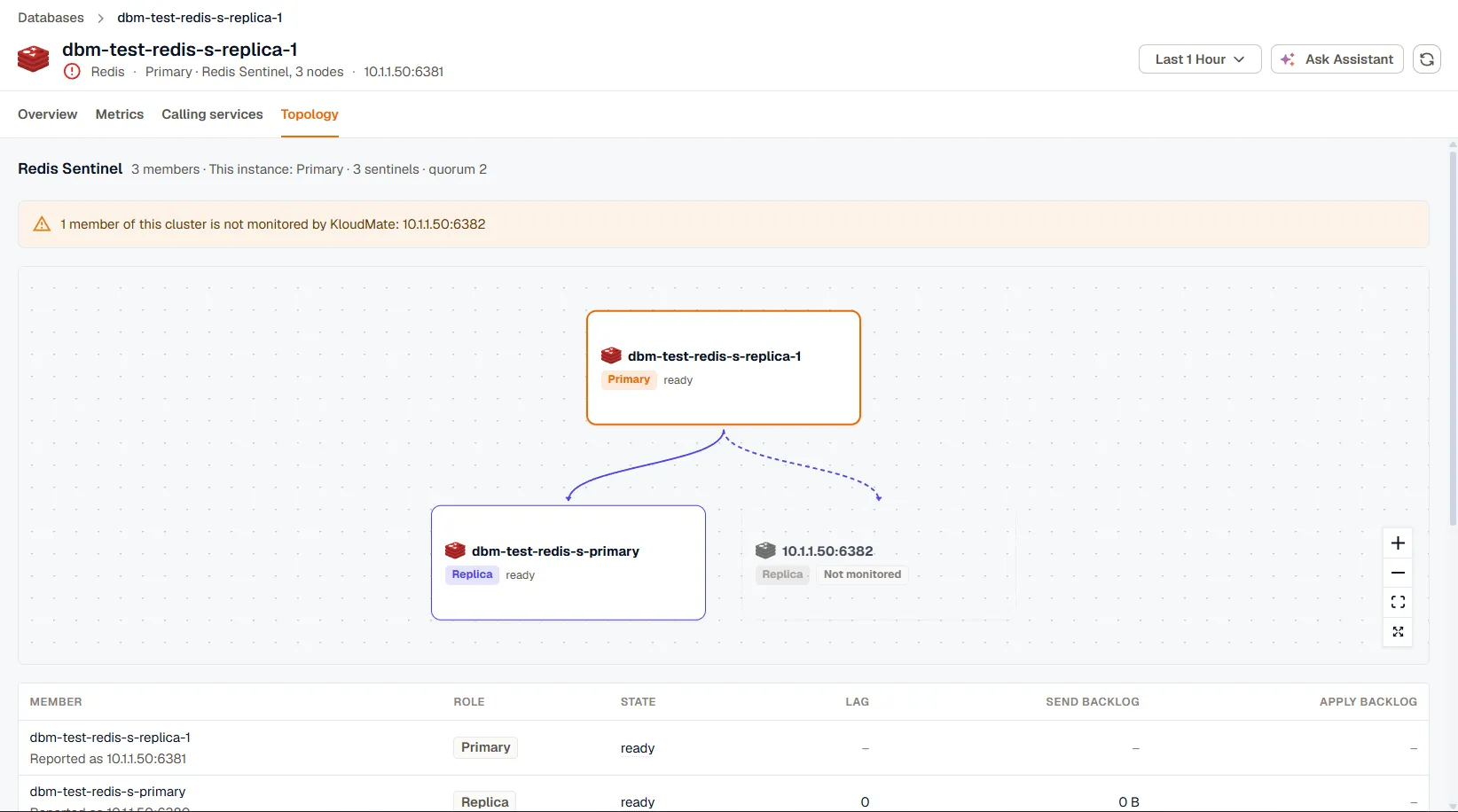Click the SEND BACKLOG column header
The width and height of the screenshot is (1458, 812).
pyautogui.click(x=1093, y=702)
